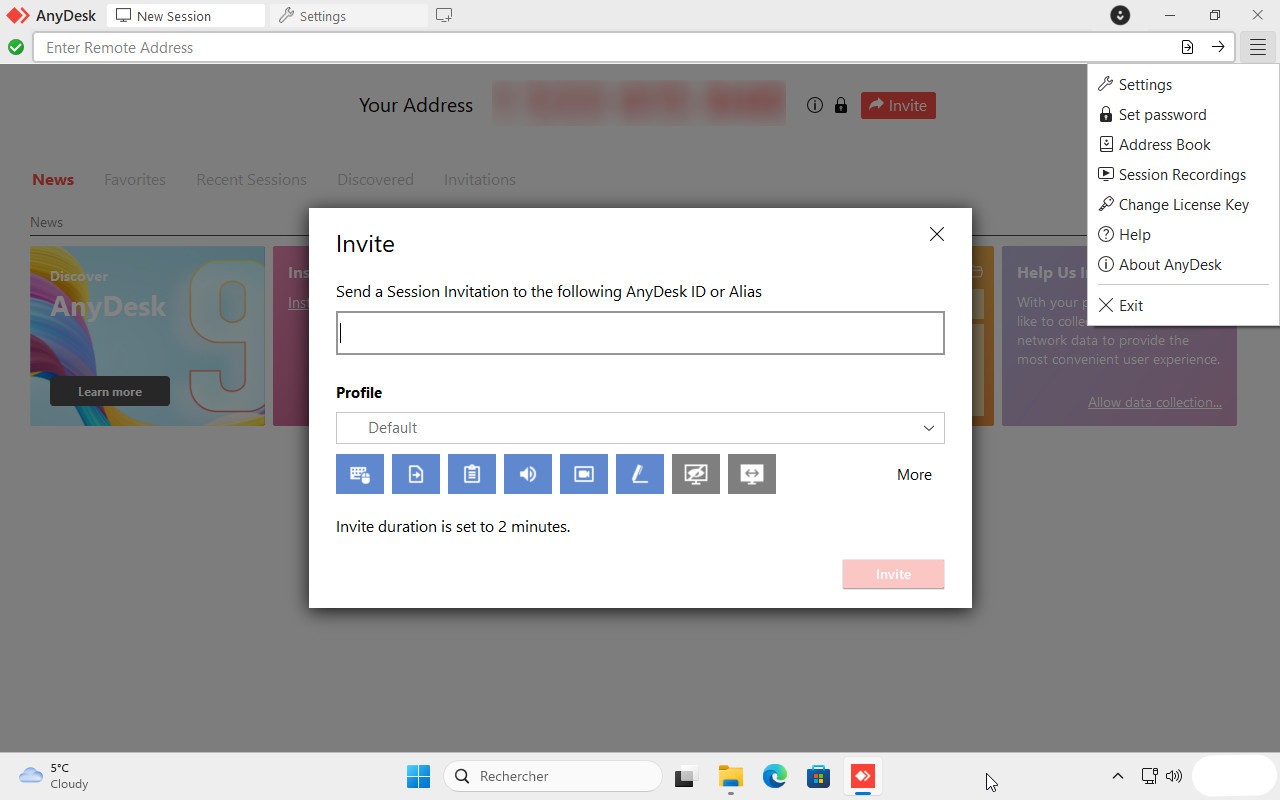Click the pink Invite button in dialog
The height and width of the screenshot is (800, 1280).
click(x=893, y=574)
